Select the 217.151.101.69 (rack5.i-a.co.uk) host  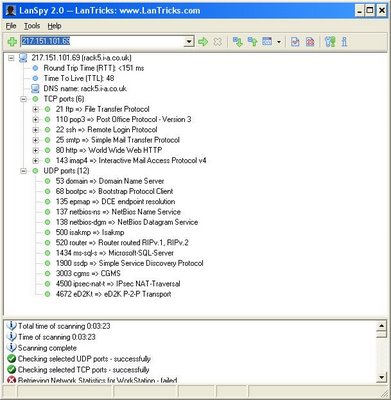click(x=81, y=58)
